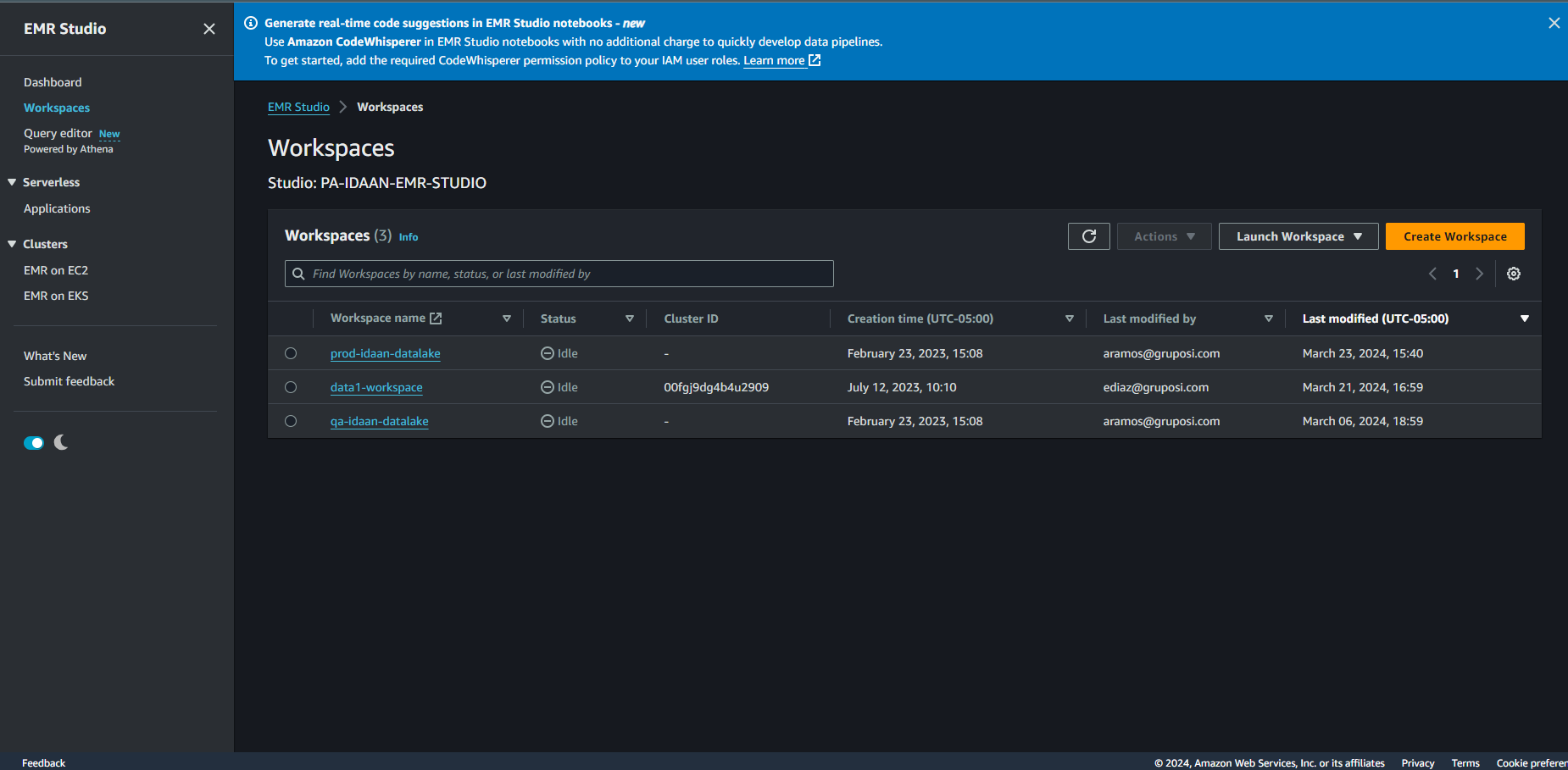This screenshot has width=1568, height=770.
Task: Click external link icon beside Workspace name
Action: click(x=436, y=319)
